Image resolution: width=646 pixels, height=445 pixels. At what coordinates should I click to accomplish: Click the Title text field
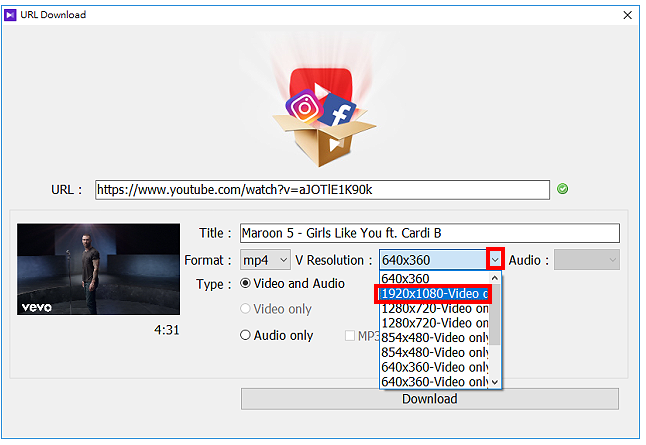coord(430,233)
